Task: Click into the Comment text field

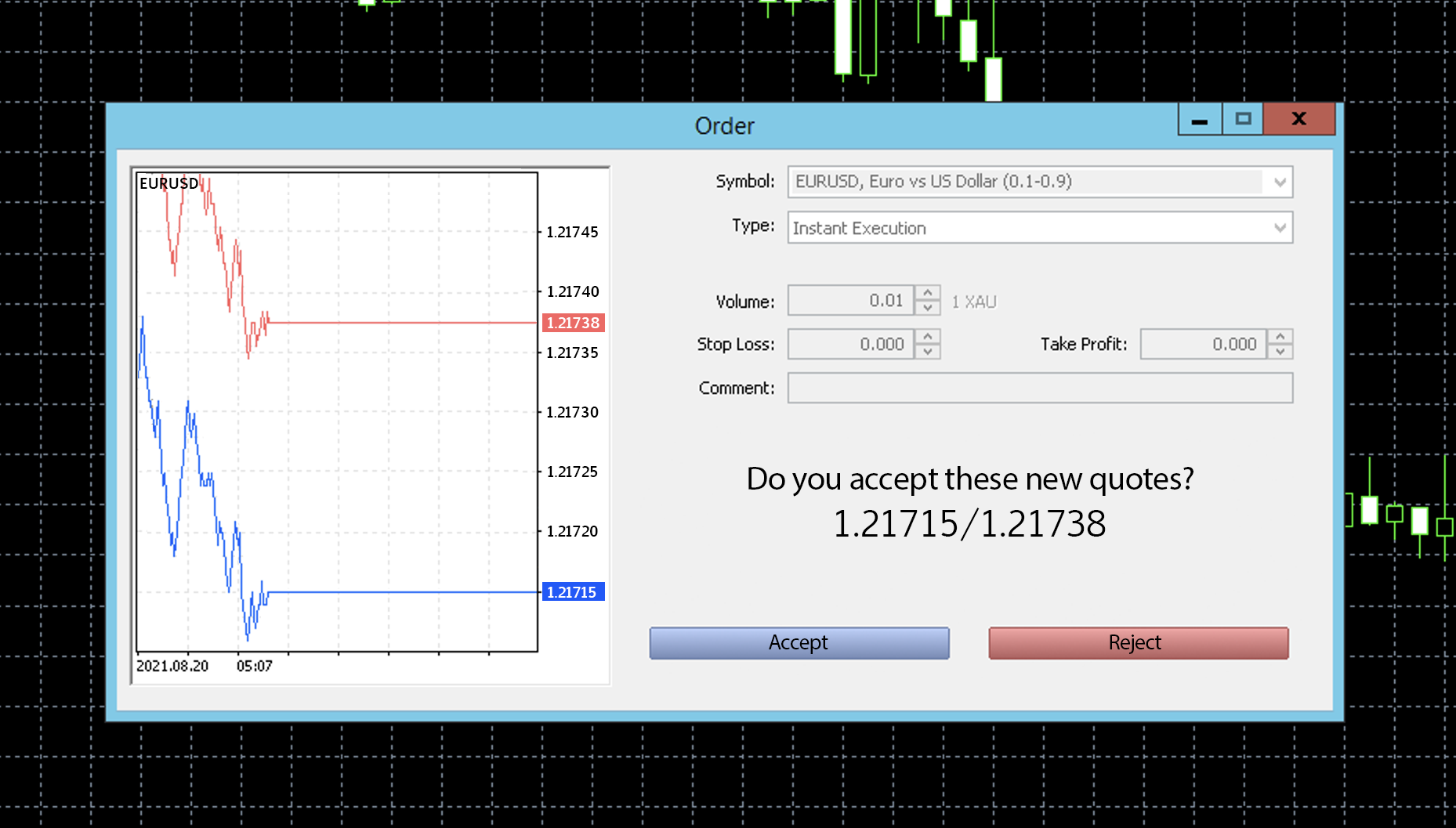Action: coord(1040,388)
